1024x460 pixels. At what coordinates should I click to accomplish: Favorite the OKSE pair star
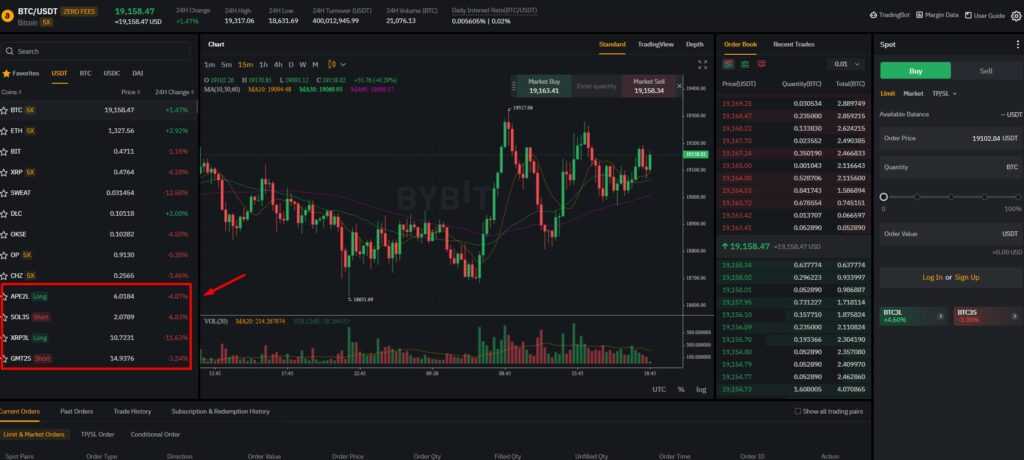pyautogui.click(x=5, y=234)
